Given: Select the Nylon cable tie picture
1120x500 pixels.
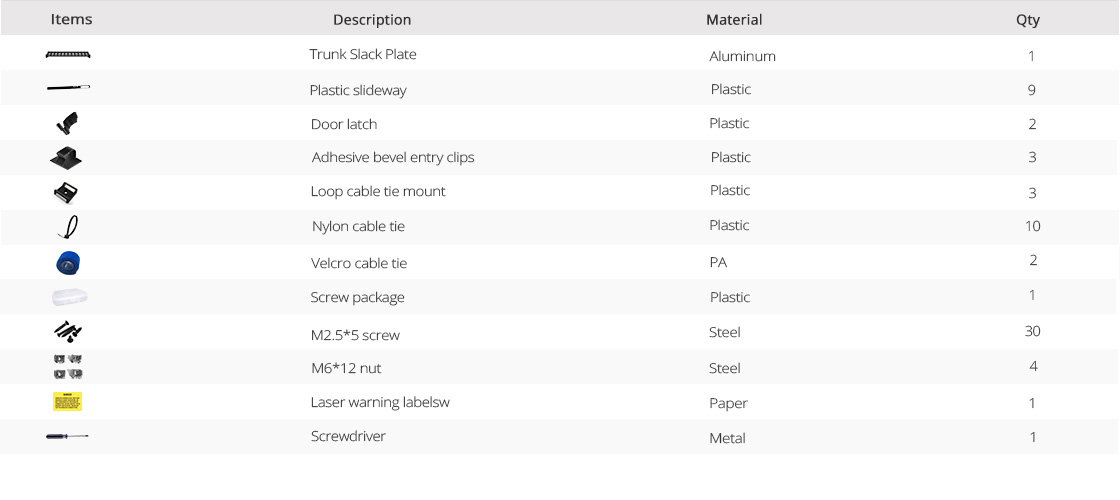Looking at the screenshot, I should pos(67,227).
